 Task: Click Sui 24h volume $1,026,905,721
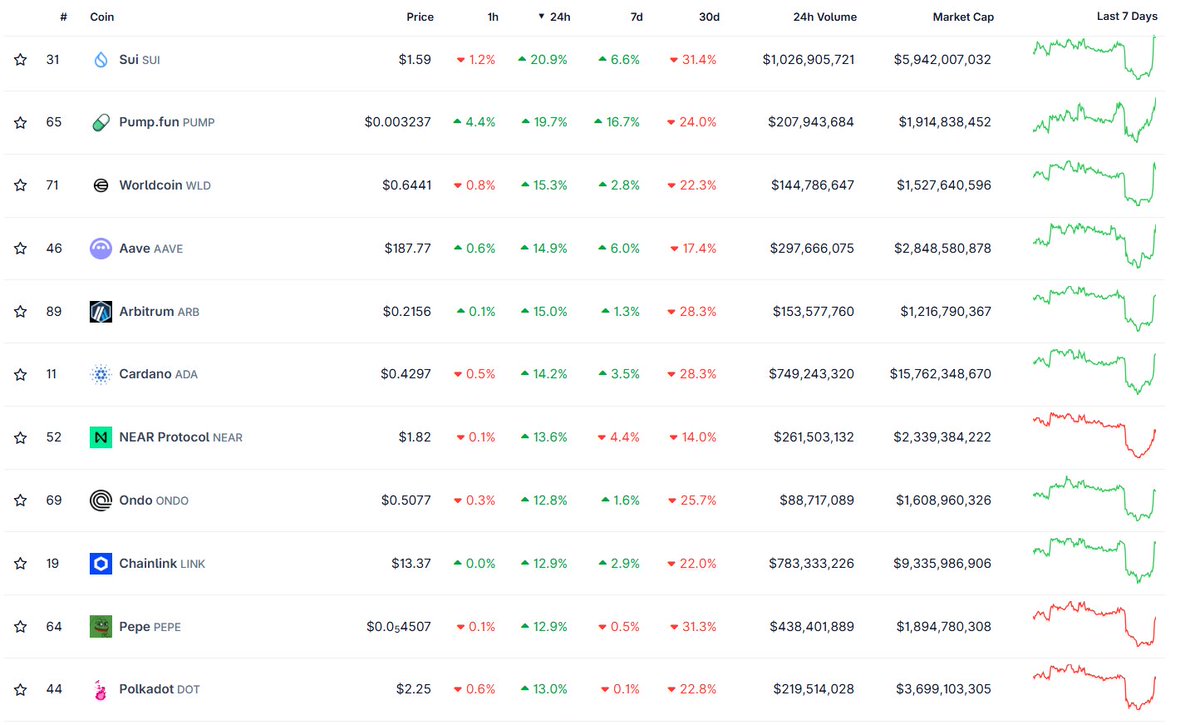click(808, 60)
